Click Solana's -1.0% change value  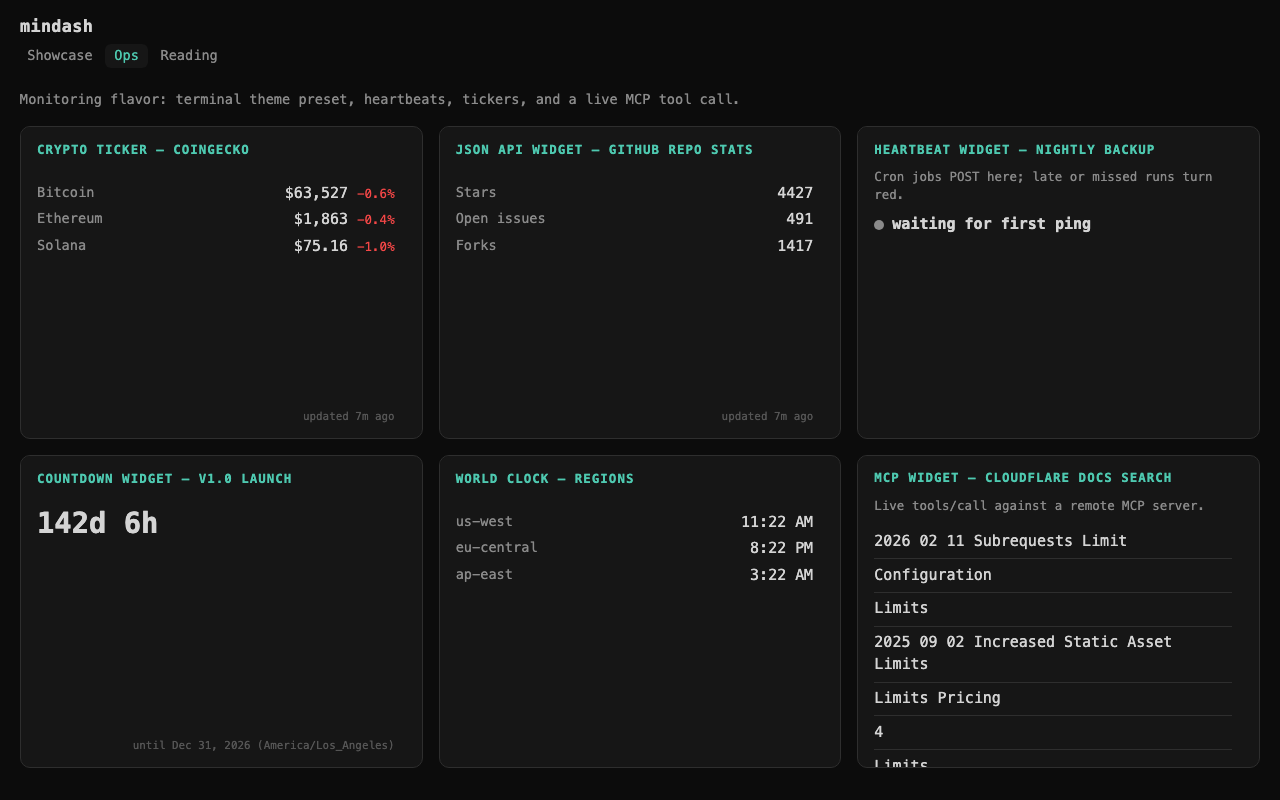[x=376, y=247]
